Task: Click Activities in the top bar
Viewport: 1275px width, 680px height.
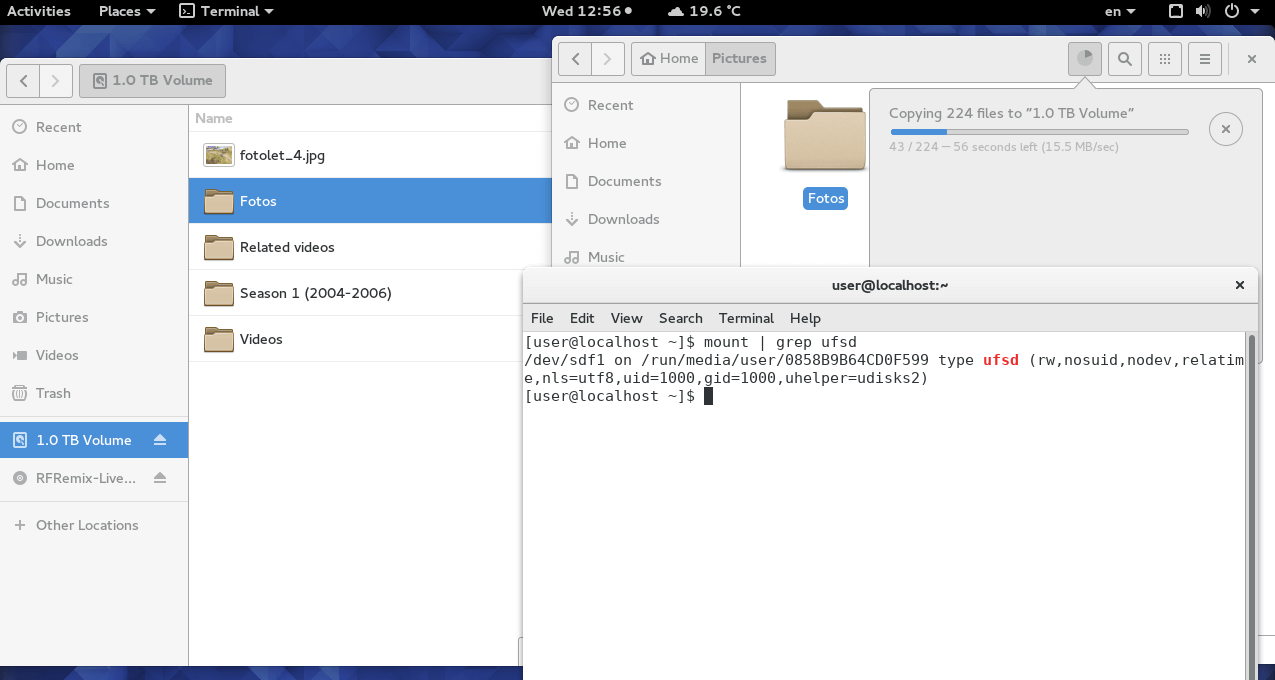Action: (x=39, y=11)
